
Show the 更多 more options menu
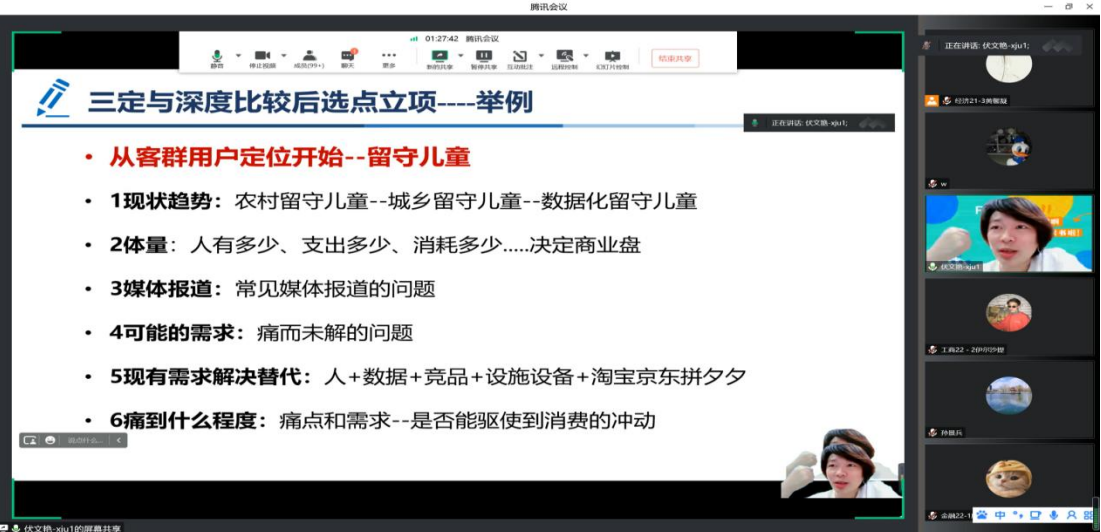click(388, 59)
